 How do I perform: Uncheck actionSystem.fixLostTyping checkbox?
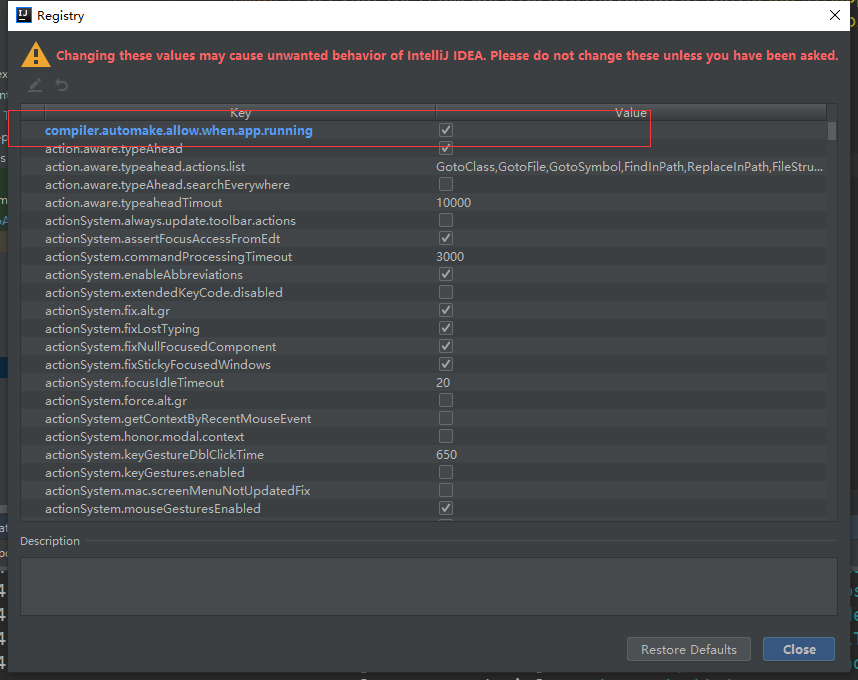click(446, 329)
